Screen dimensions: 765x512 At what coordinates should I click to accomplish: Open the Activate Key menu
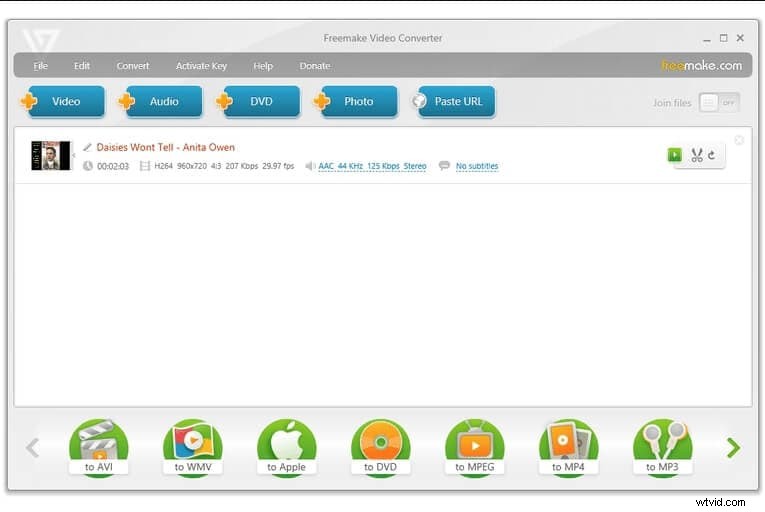[201, 66]
